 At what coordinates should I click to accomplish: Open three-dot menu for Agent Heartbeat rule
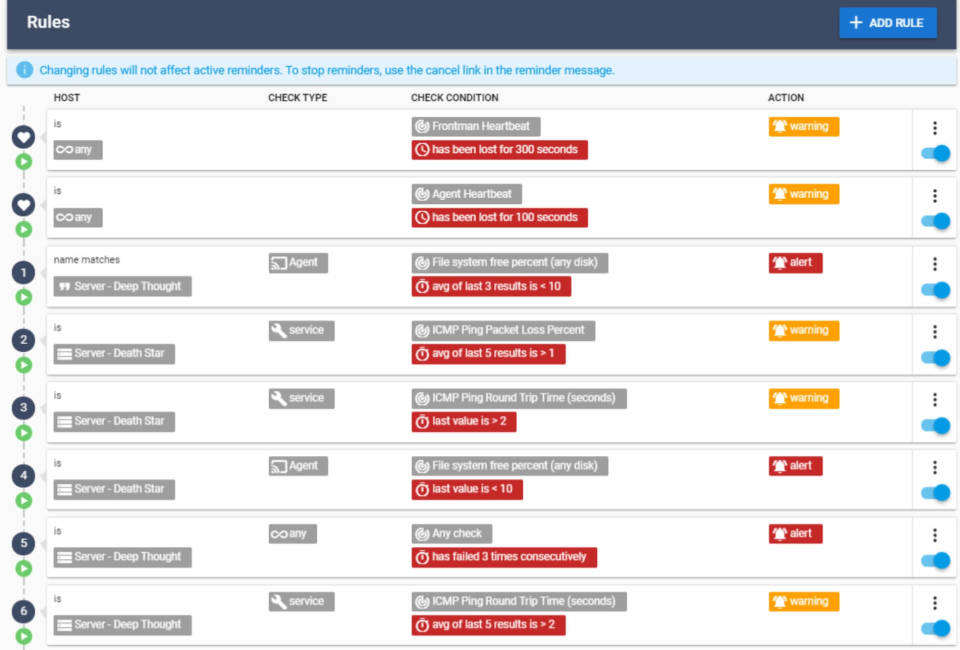click(935, 196)
